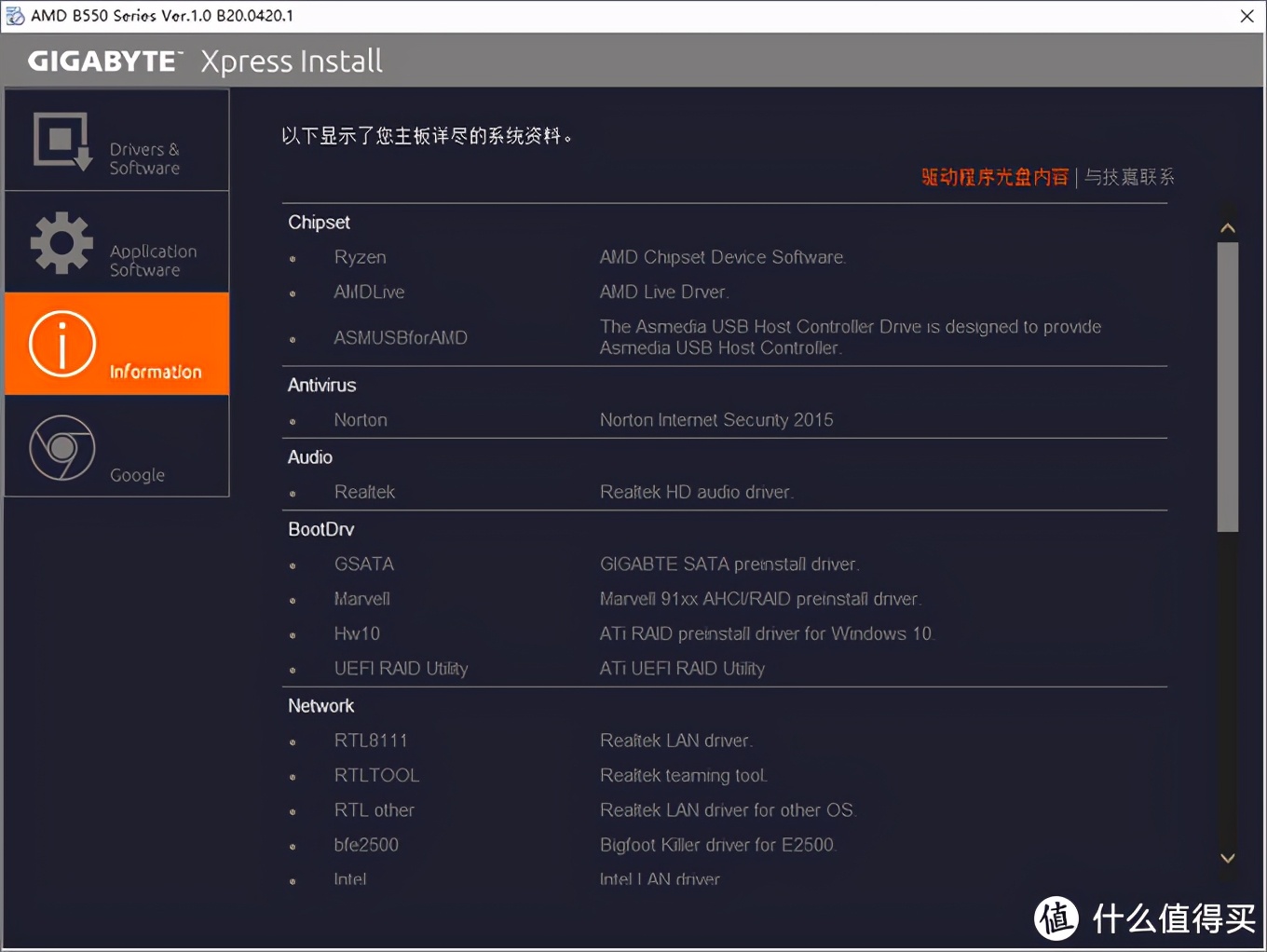Click AMD Chipset Device Software description

(722, 257)
